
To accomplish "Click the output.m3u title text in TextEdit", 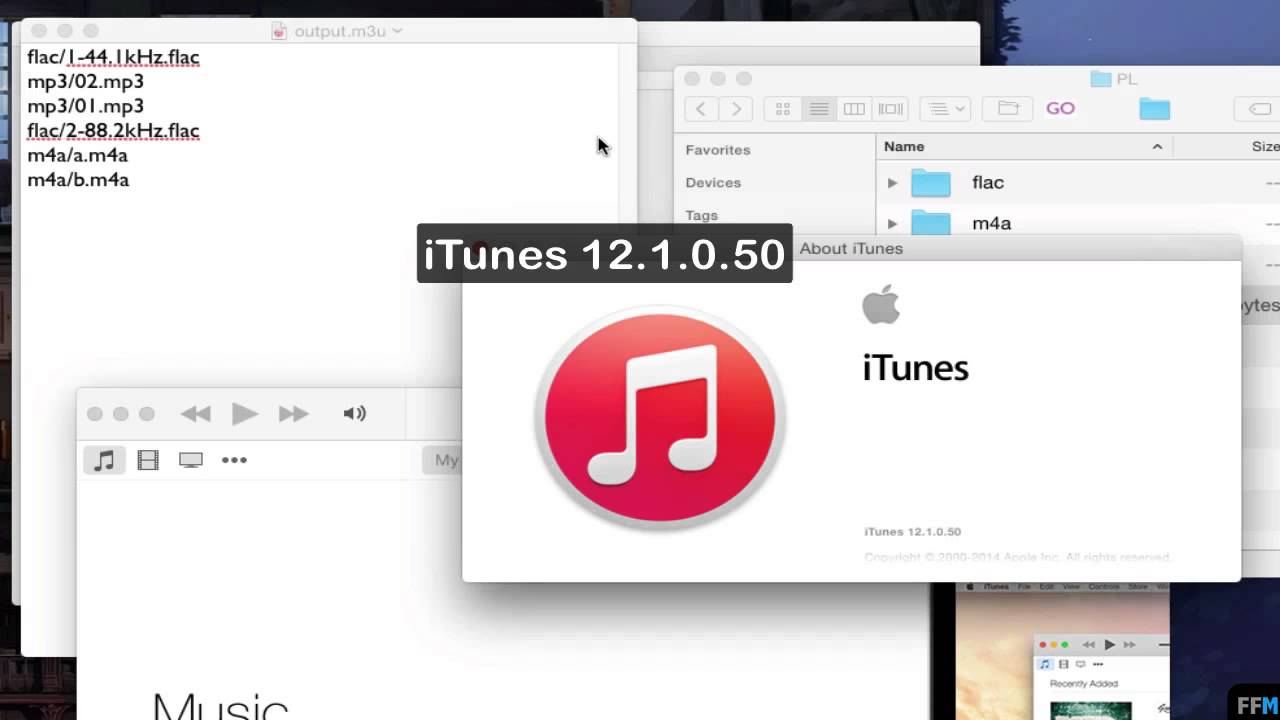I will 340,31.
